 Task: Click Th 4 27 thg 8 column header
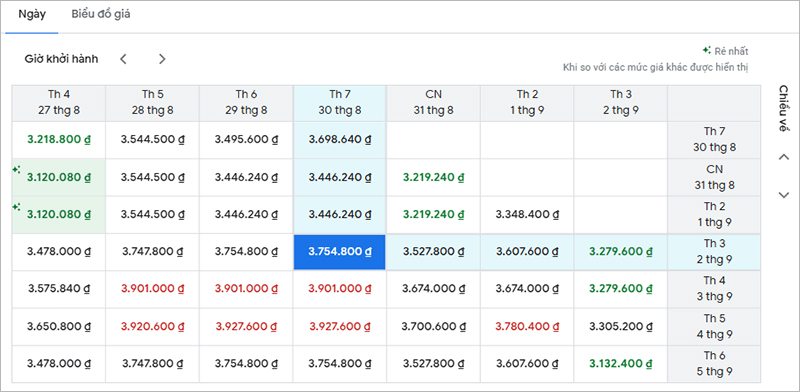[59, 103]
